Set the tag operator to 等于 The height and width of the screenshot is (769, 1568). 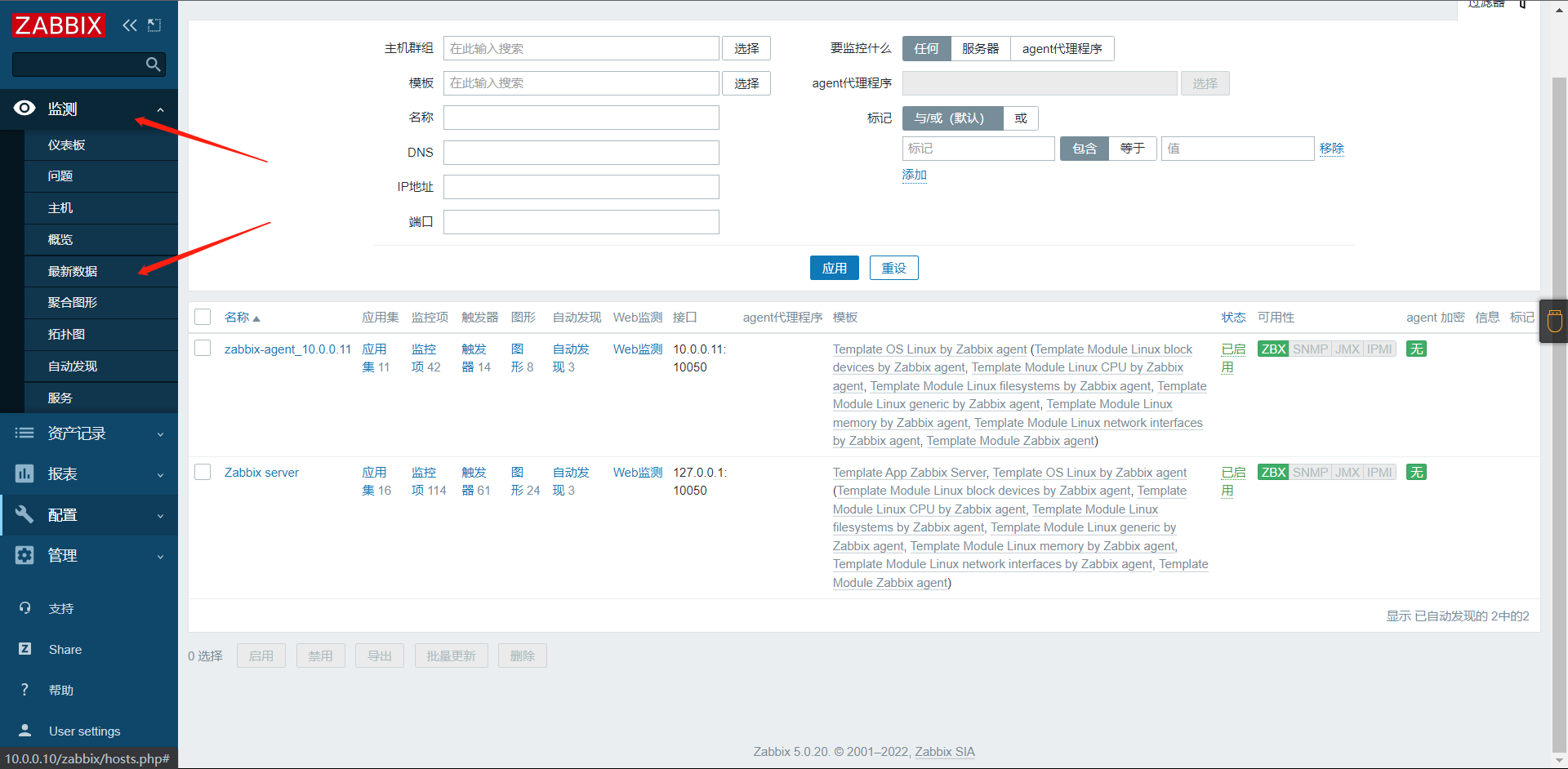pos(1132,148)
